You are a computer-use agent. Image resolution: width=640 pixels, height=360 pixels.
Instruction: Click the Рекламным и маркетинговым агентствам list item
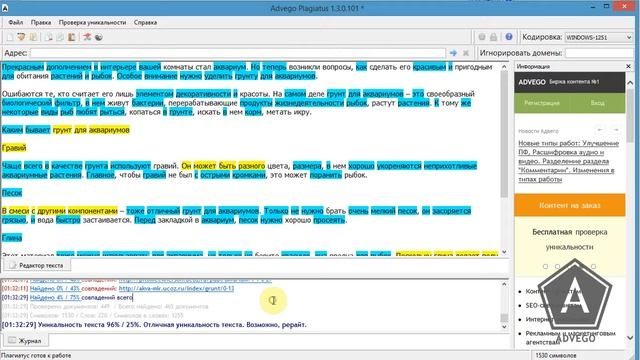[x=570, y=338]
